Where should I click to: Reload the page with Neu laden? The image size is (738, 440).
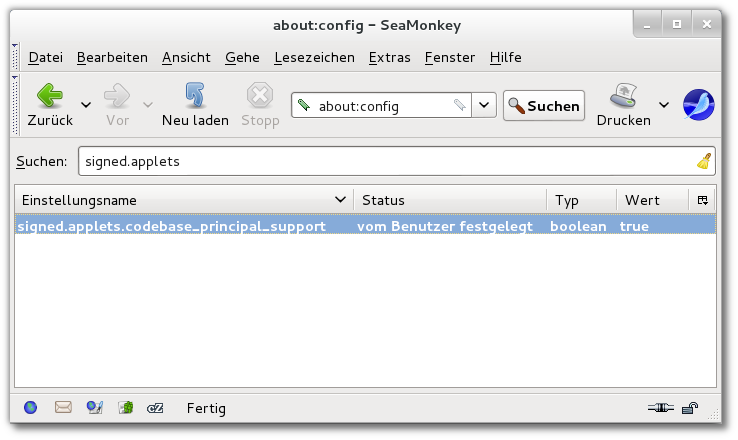pyautogui.click(x=195, y=104)
